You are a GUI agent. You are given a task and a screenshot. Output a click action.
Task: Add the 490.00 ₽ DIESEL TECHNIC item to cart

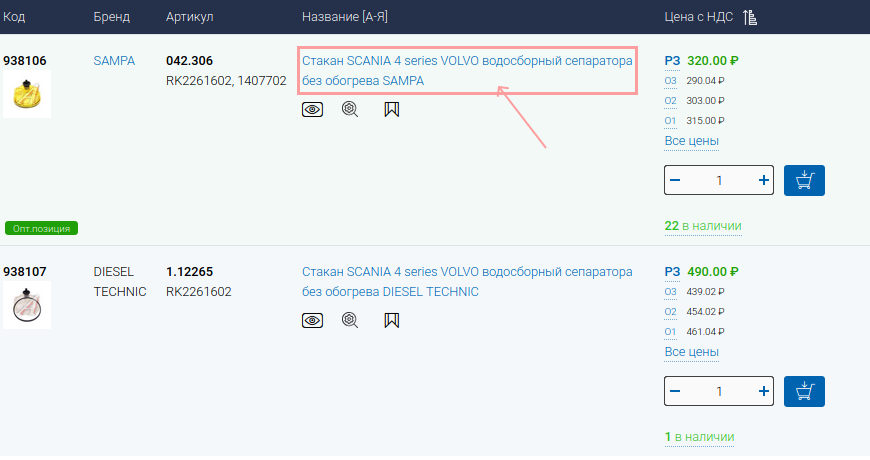coord(804,391)
